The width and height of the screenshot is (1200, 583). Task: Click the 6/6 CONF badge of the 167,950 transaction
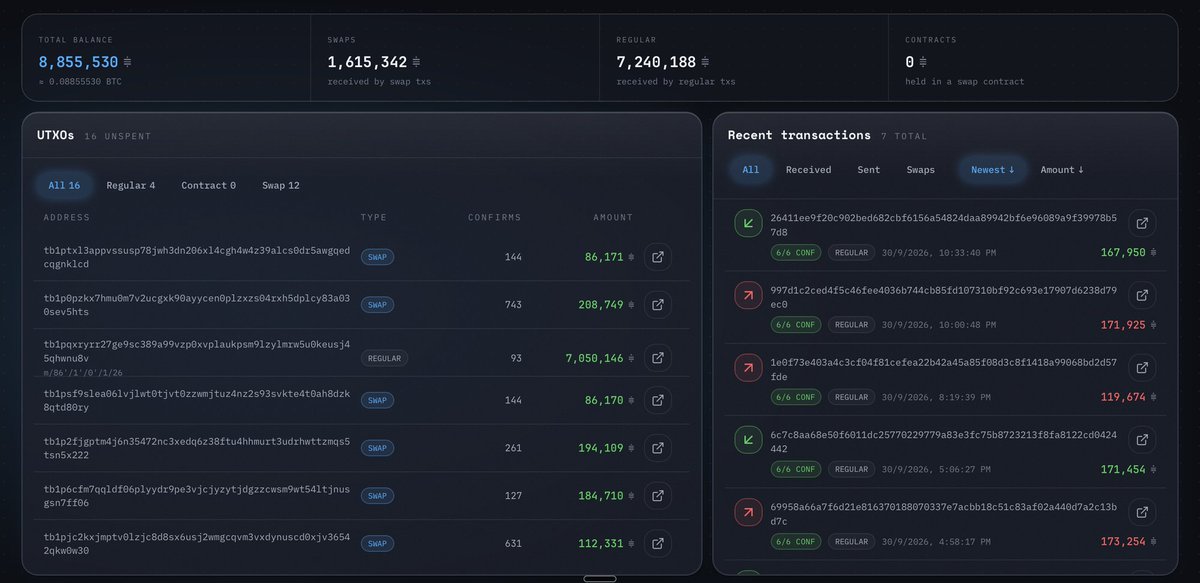tap(795, 253)
